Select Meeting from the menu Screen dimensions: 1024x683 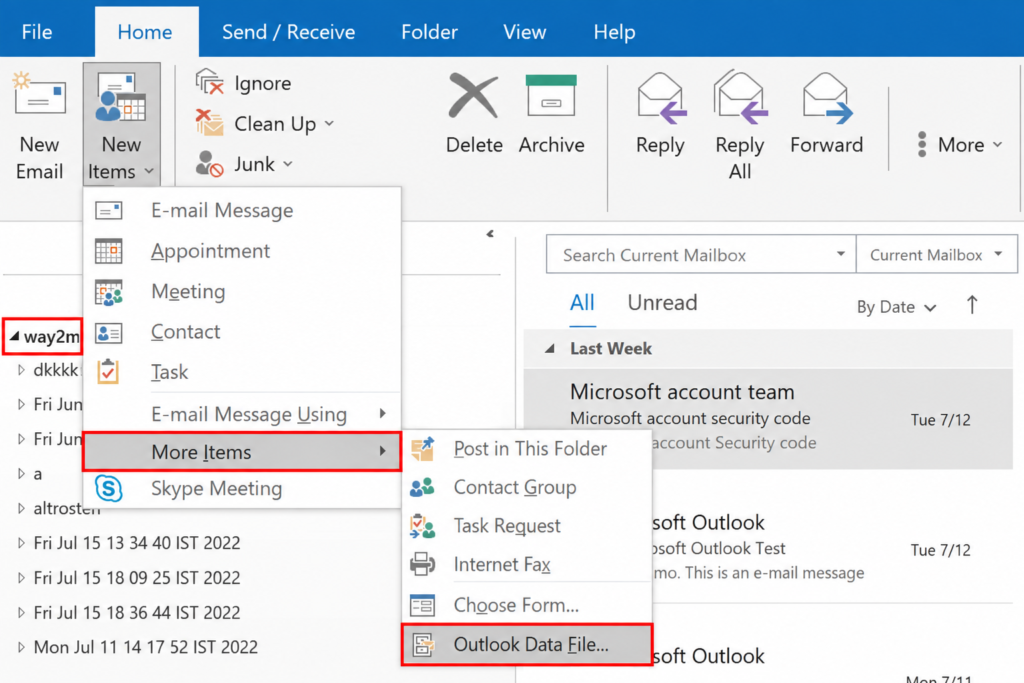(x=242, y=291)
